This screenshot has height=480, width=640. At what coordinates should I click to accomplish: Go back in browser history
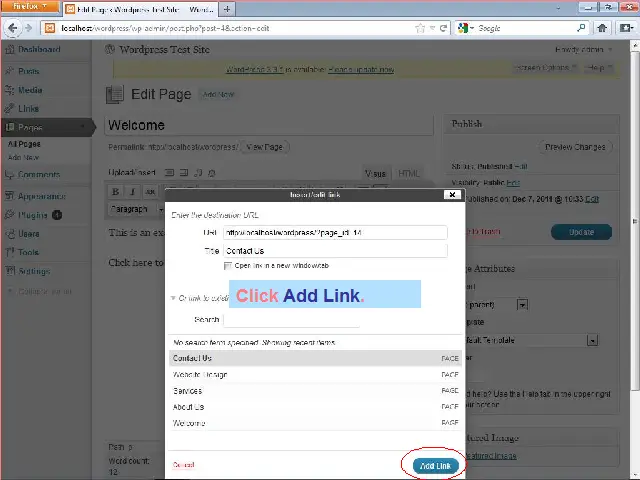(x=13, y=28)
